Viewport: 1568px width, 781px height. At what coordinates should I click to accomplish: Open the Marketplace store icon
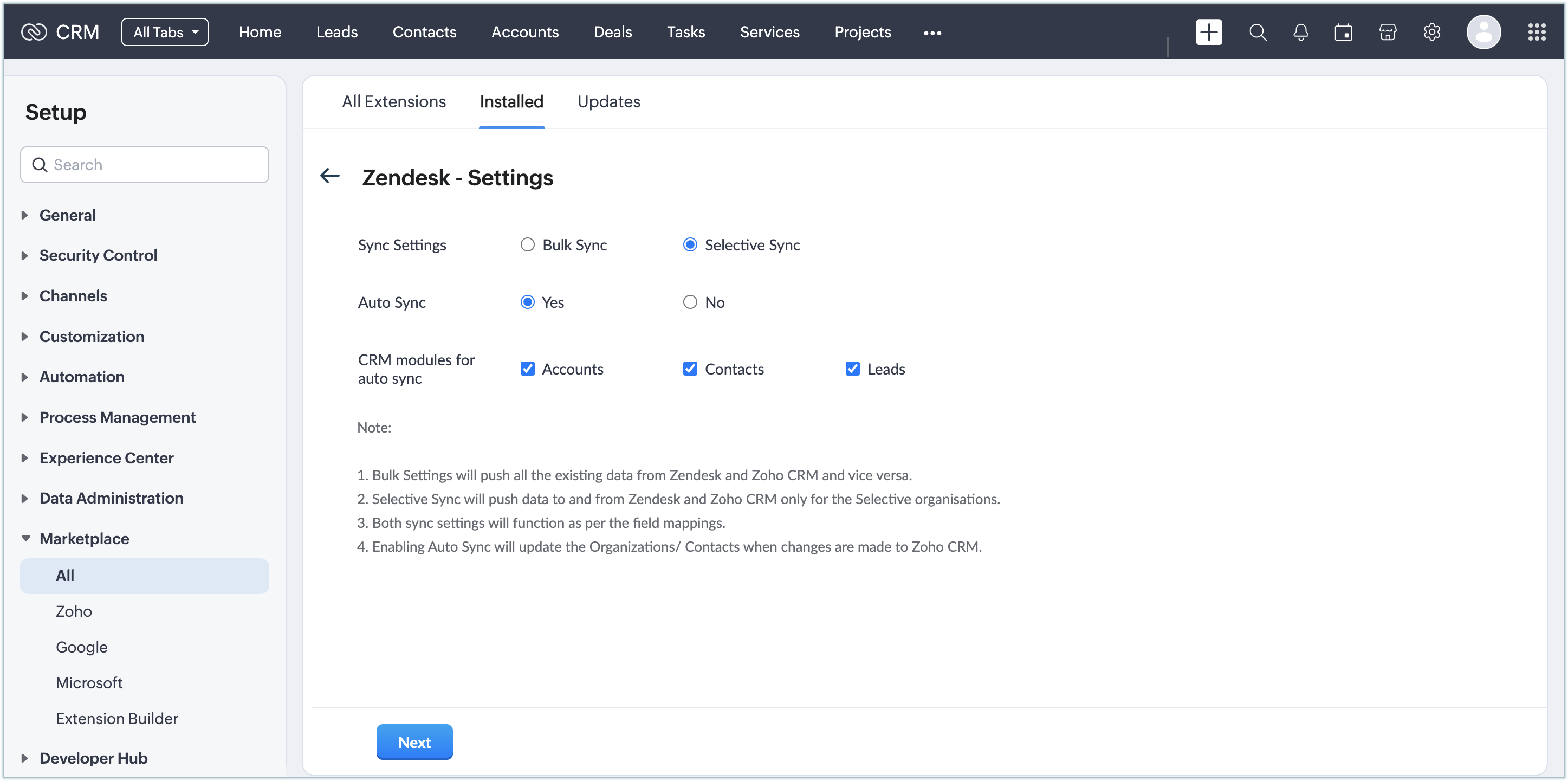click(1387, 31)
